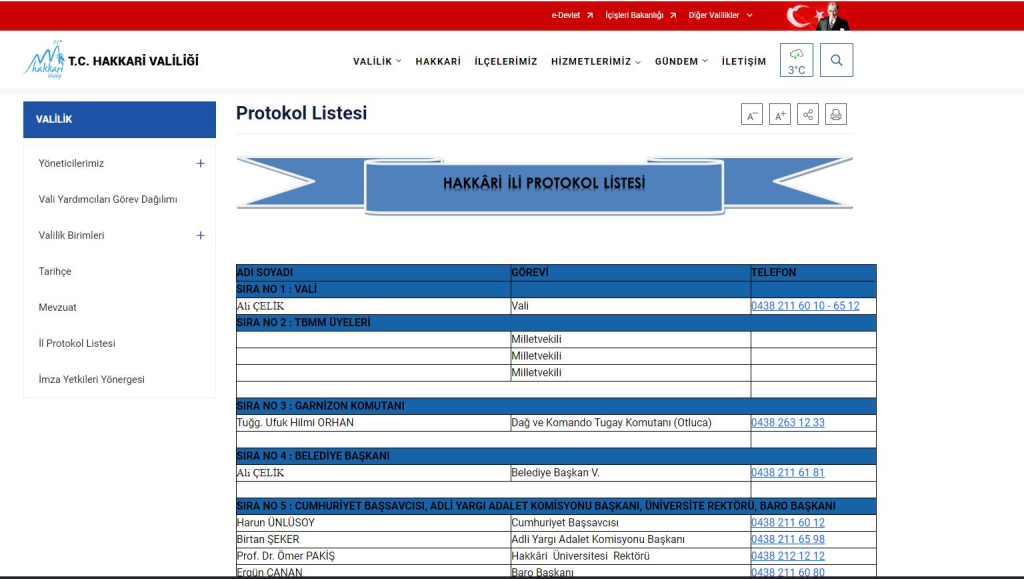Image resolution: width=1024 pixels, height=579 pixels.
Task: Click the Atatürk and flag image
Action: pyautogui.click(x=816, y=15)
